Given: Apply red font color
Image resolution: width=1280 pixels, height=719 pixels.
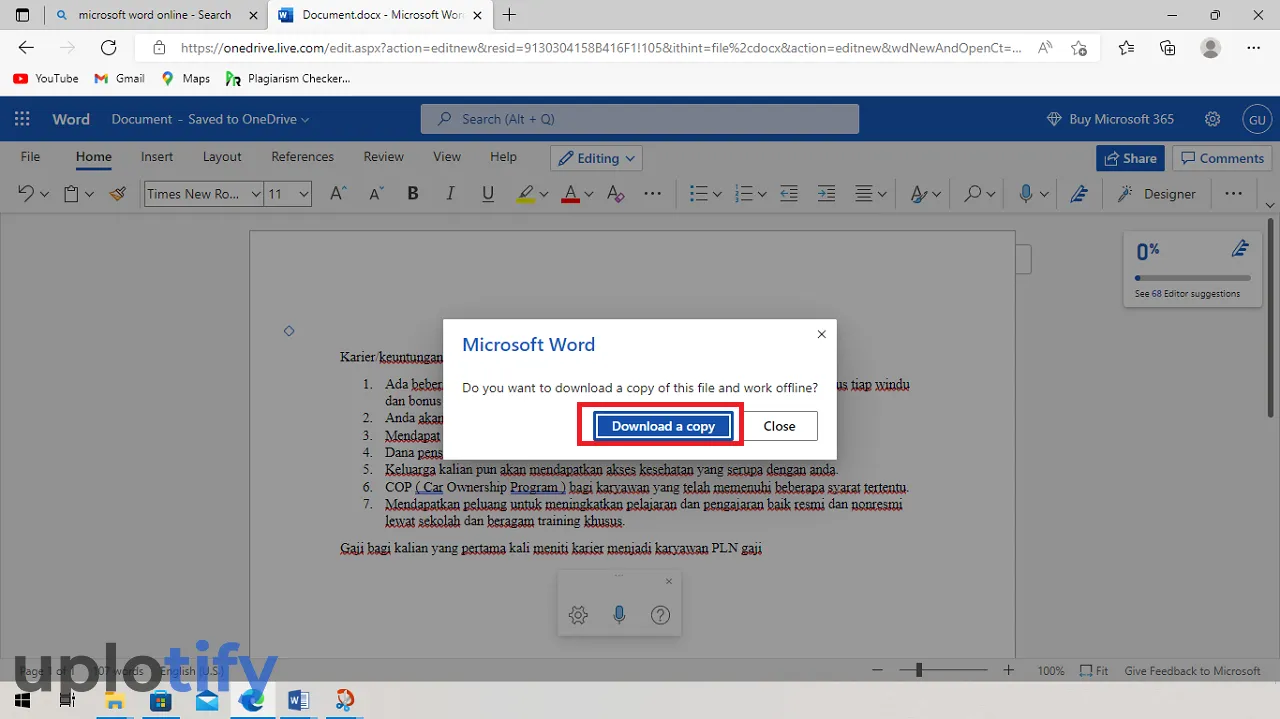Looking at the screenshot, I should [570, 194].
